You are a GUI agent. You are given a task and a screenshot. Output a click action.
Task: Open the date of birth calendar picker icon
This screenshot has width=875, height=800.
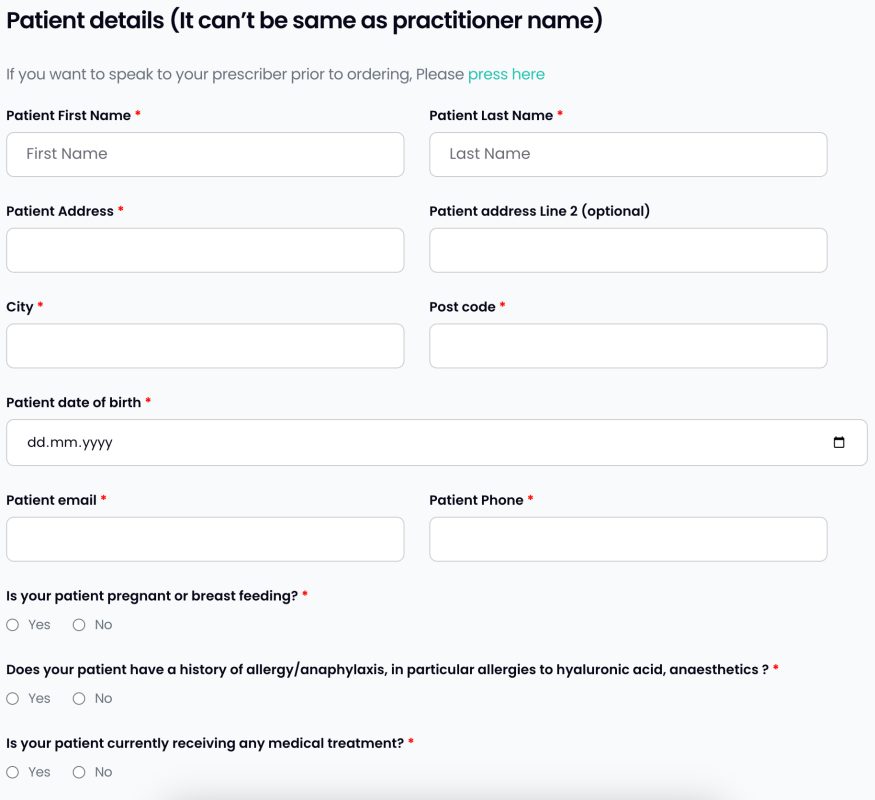coord(838,442)
